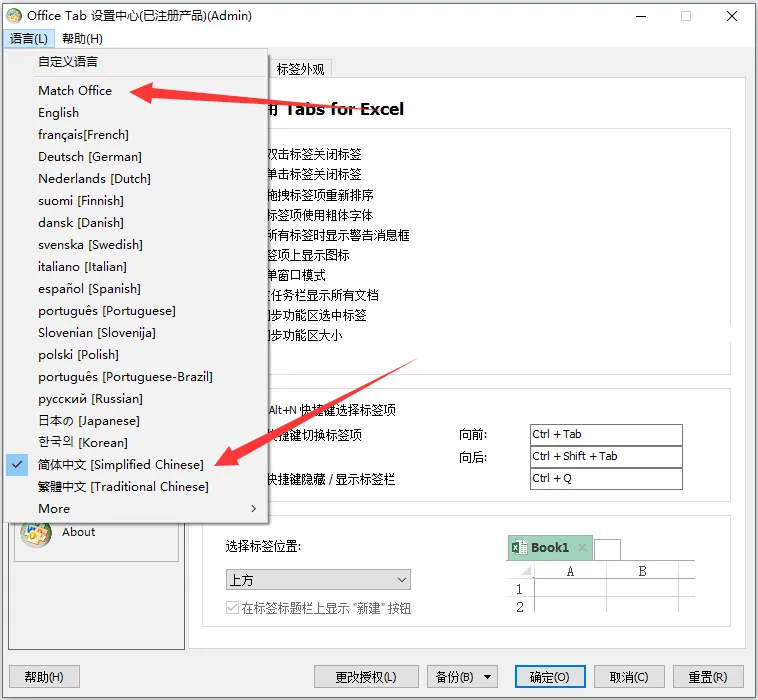758x700 pixels.
Task: Click row 1 header in preview grid
Action: 519,589
